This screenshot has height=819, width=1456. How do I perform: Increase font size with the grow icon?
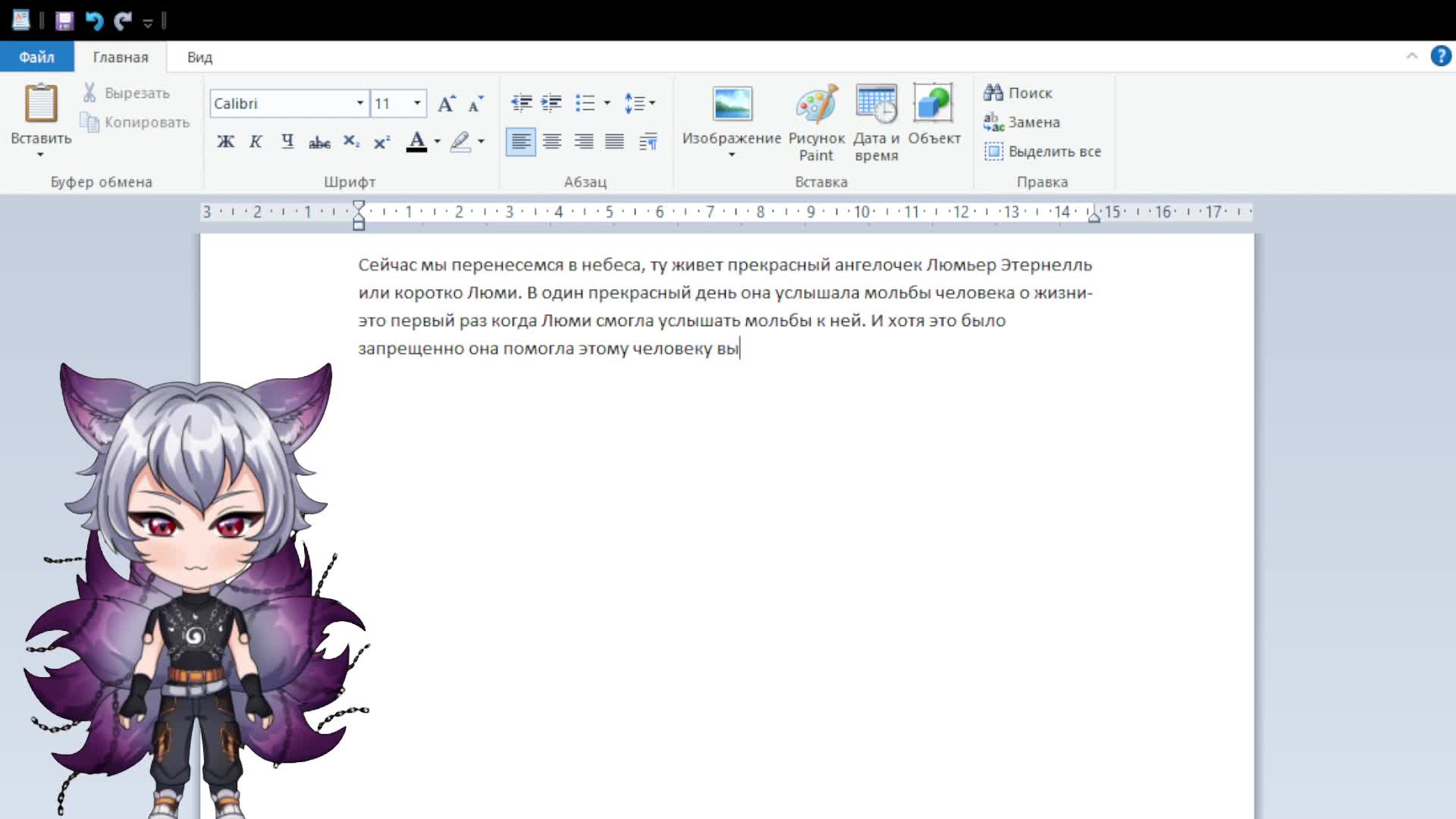[x=447, y=103]
